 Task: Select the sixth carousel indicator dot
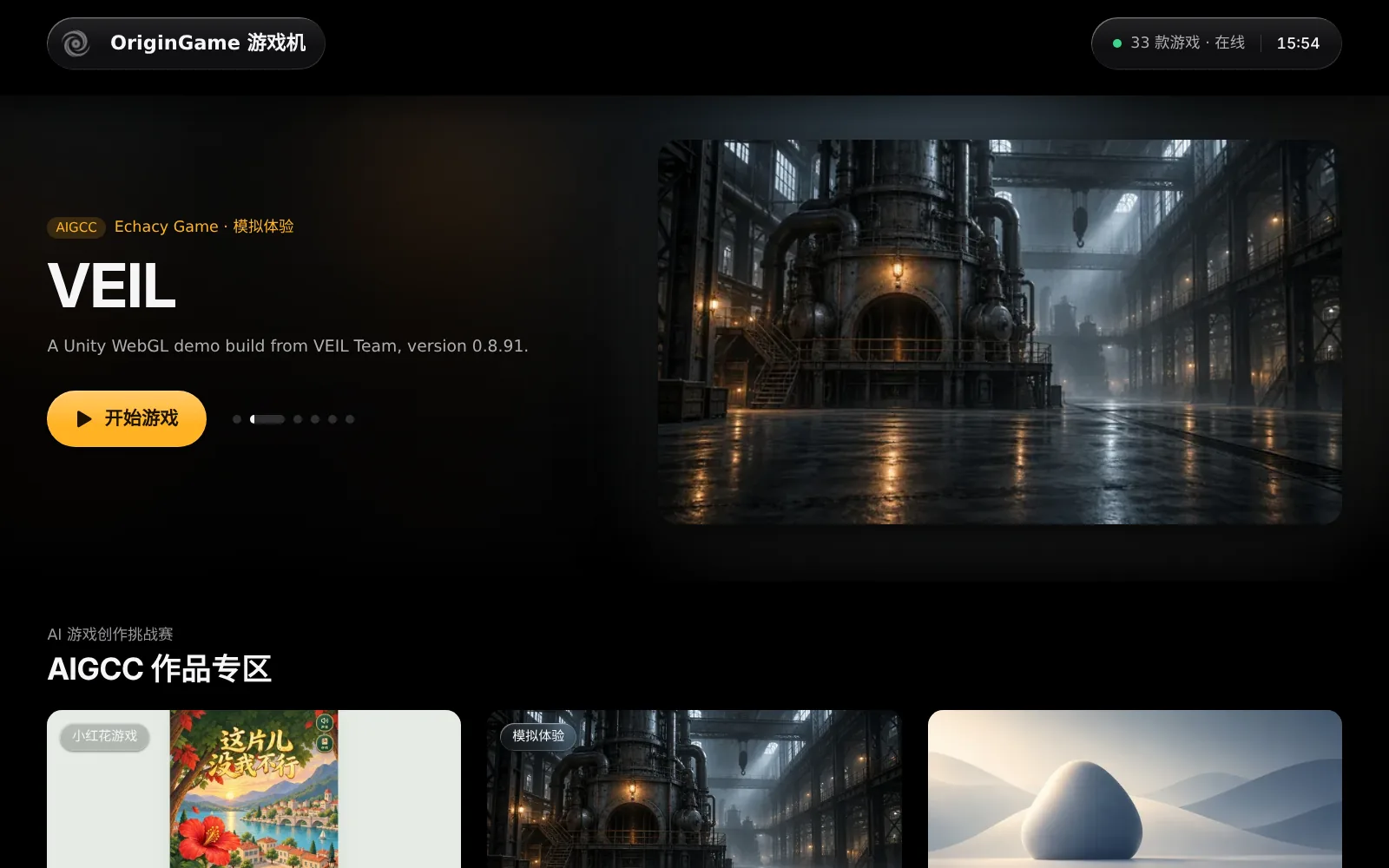pyautogui.click(x=350, y=419)
